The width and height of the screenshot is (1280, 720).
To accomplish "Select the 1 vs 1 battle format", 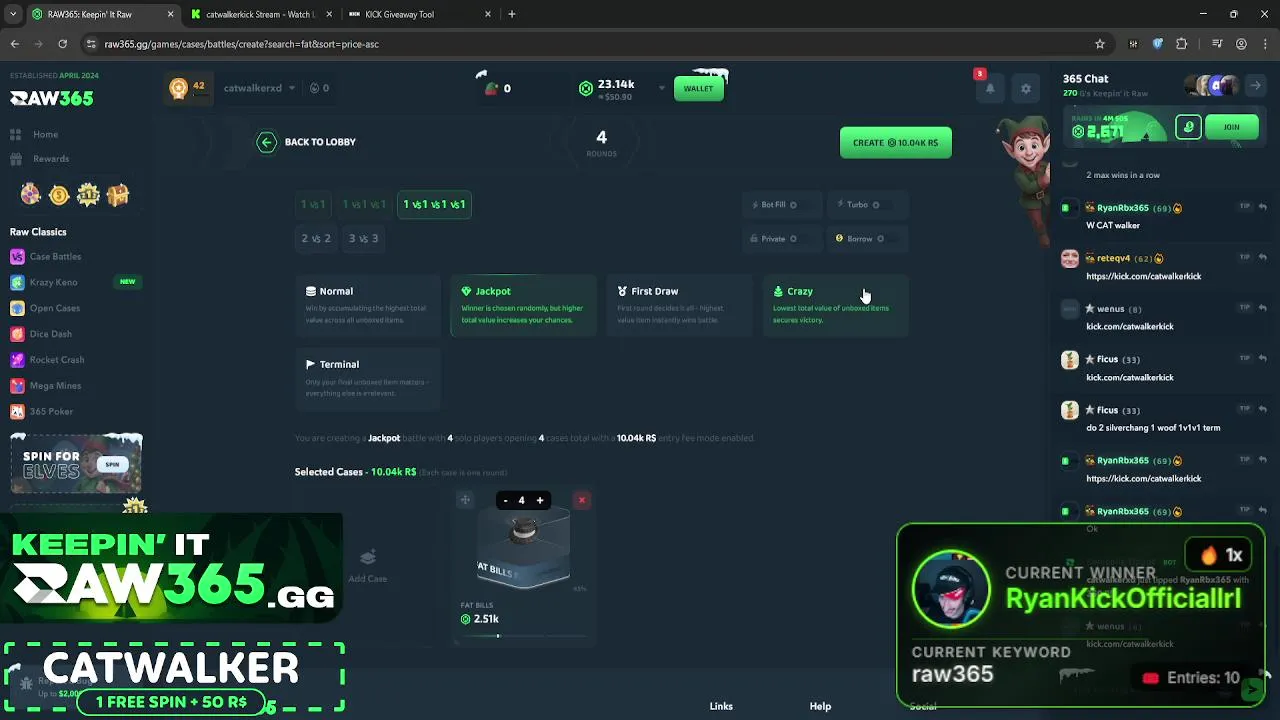I will [x=313, y=204].
